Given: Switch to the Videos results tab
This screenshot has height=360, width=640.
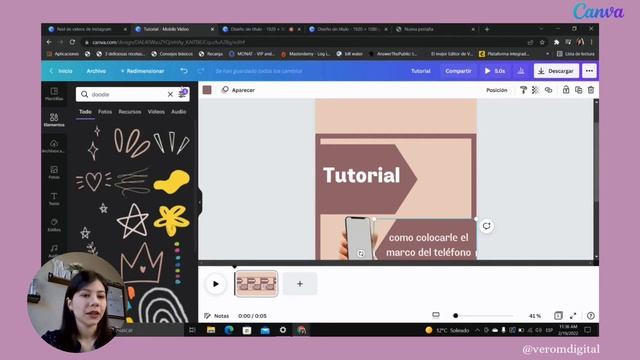Looking at the screenshot, I should [x=156, y=111].
